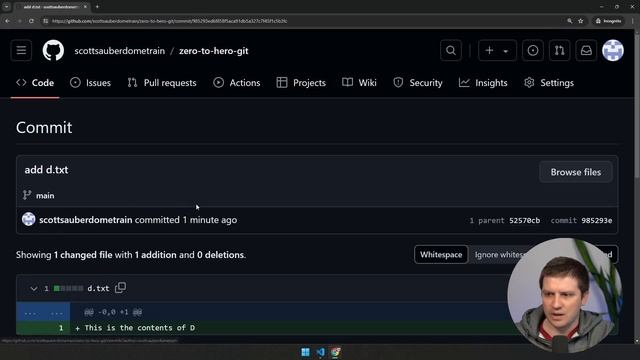This screenshot has width=640, height=360.
Task: Open the pull requests shortcut icon
Action: click(559, 51)
